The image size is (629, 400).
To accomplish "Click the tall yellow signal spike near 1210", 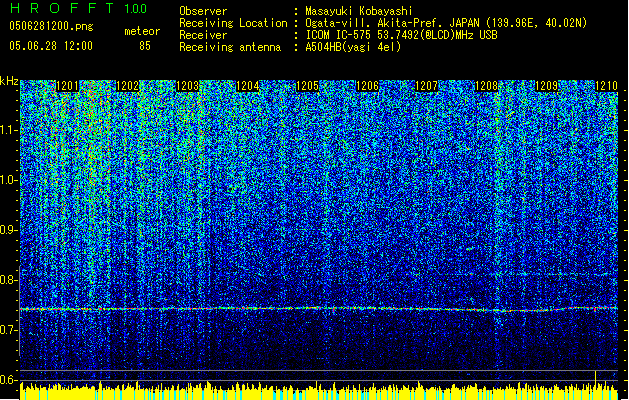I will [x=595, y=380].
